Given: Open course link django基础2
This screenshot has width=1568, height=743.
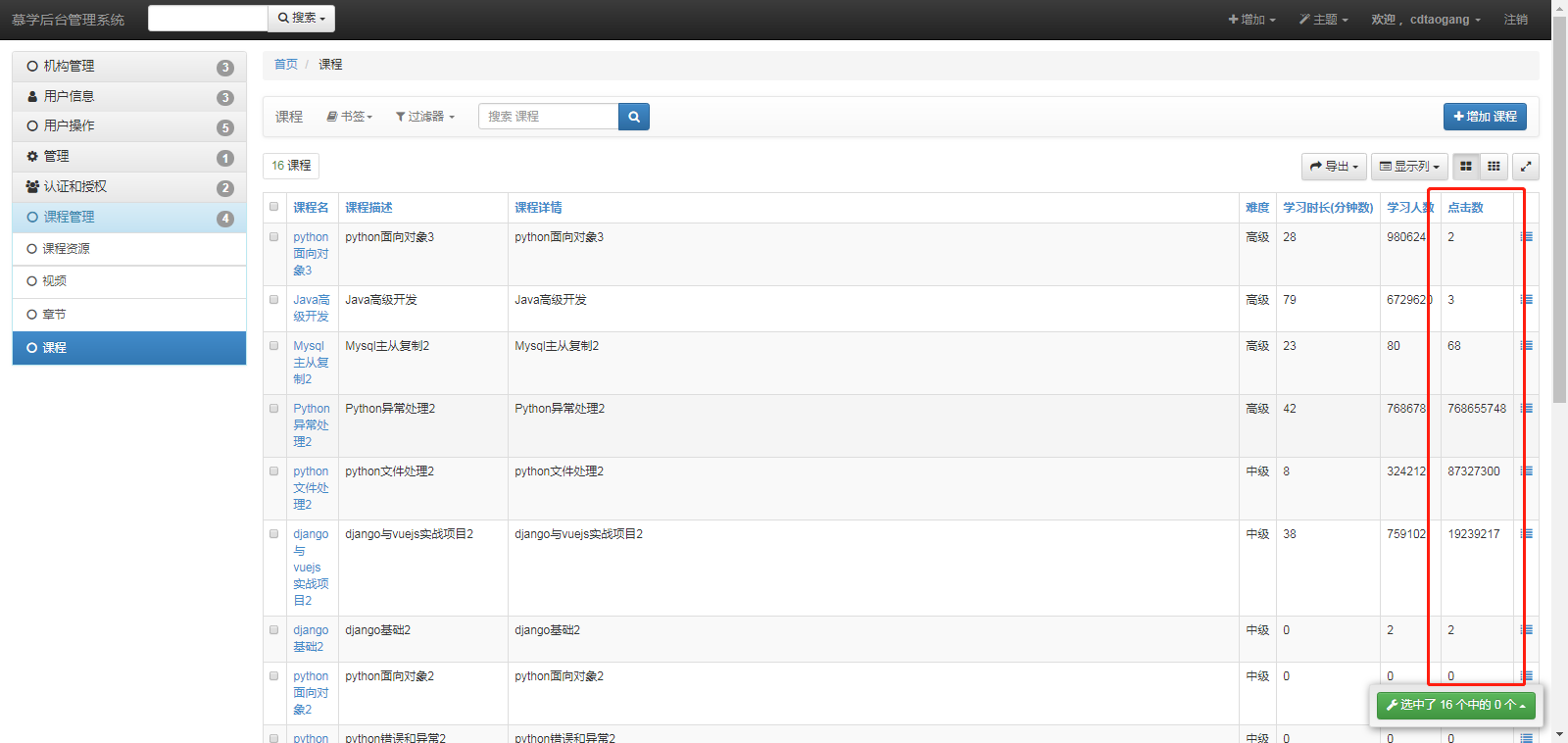Looking at the screenshot, I should tap(311, 639).
